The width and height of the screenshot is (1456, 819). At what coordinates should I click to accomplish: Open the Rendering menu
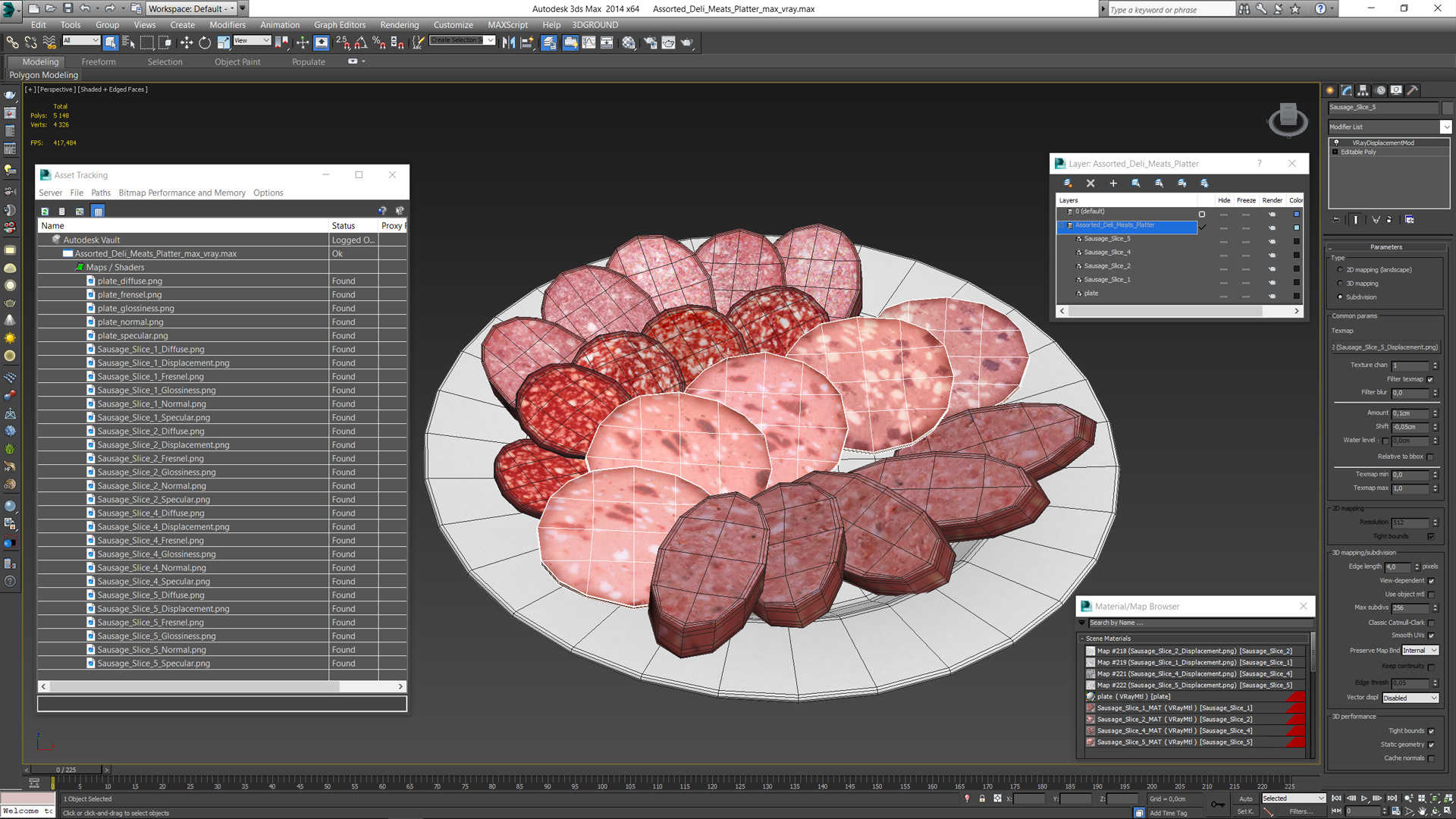coord(399,24)
